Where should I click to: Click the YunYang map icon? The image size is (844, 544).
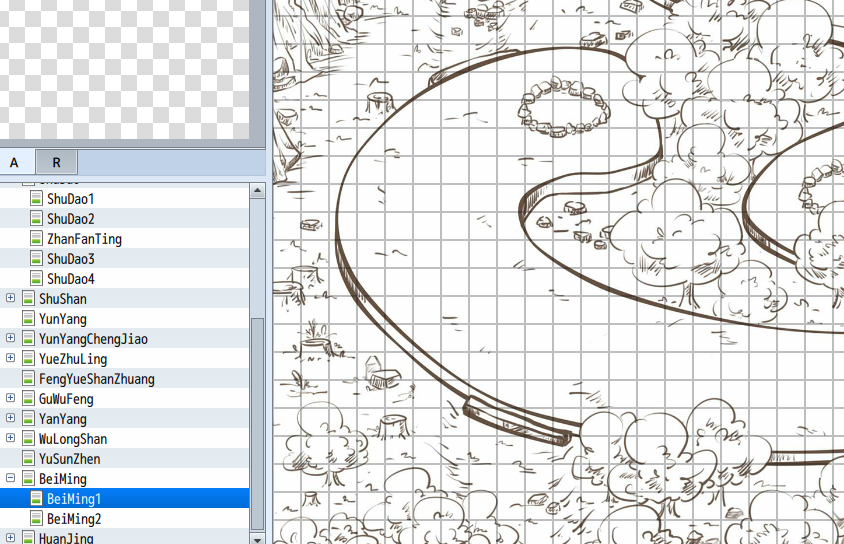[x=29, y=319]
